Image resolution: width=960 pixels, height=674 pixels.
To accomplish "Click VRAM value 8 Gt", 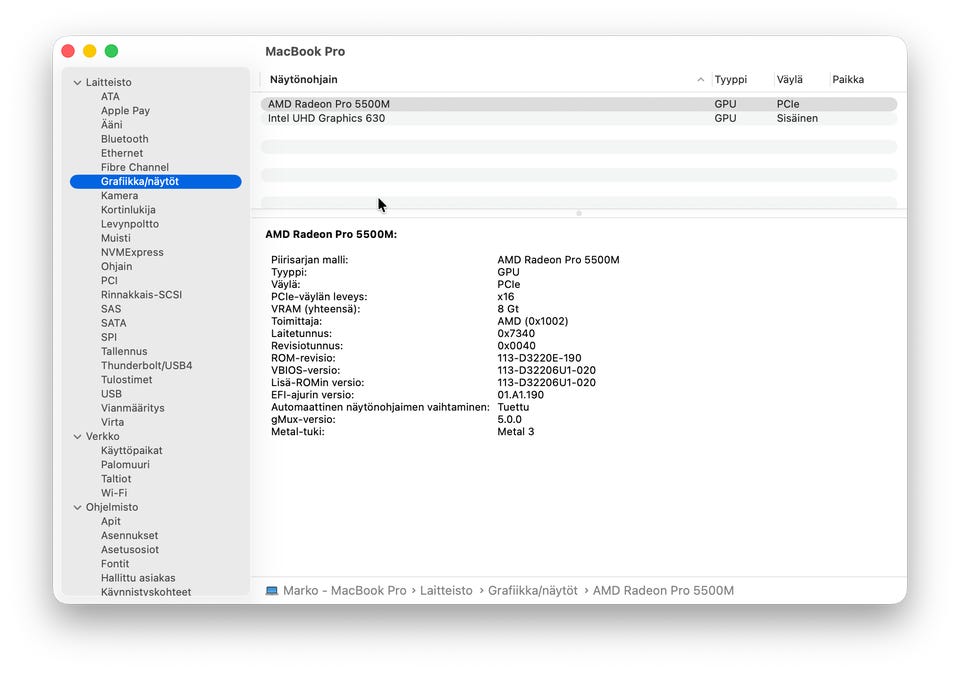I will point(508,309).
